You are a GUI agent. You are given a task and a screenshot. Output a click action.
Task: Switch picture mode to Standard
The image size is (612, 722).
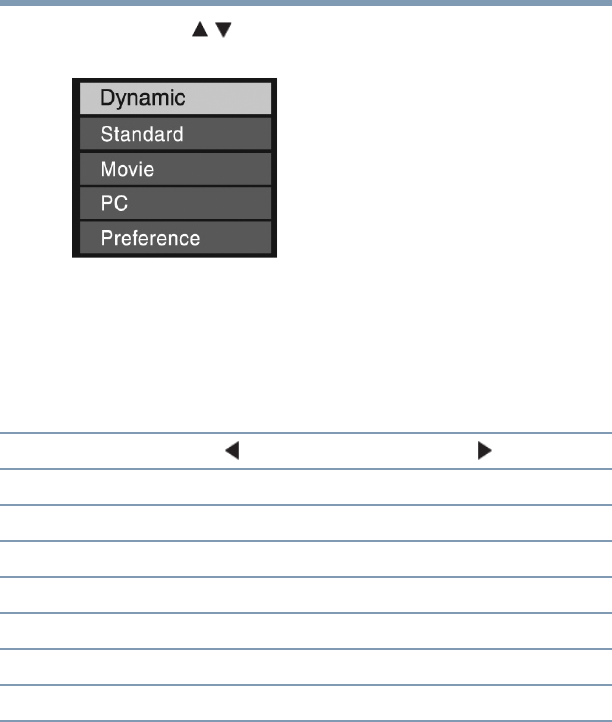pyautogui.click(x=173, y=133)
